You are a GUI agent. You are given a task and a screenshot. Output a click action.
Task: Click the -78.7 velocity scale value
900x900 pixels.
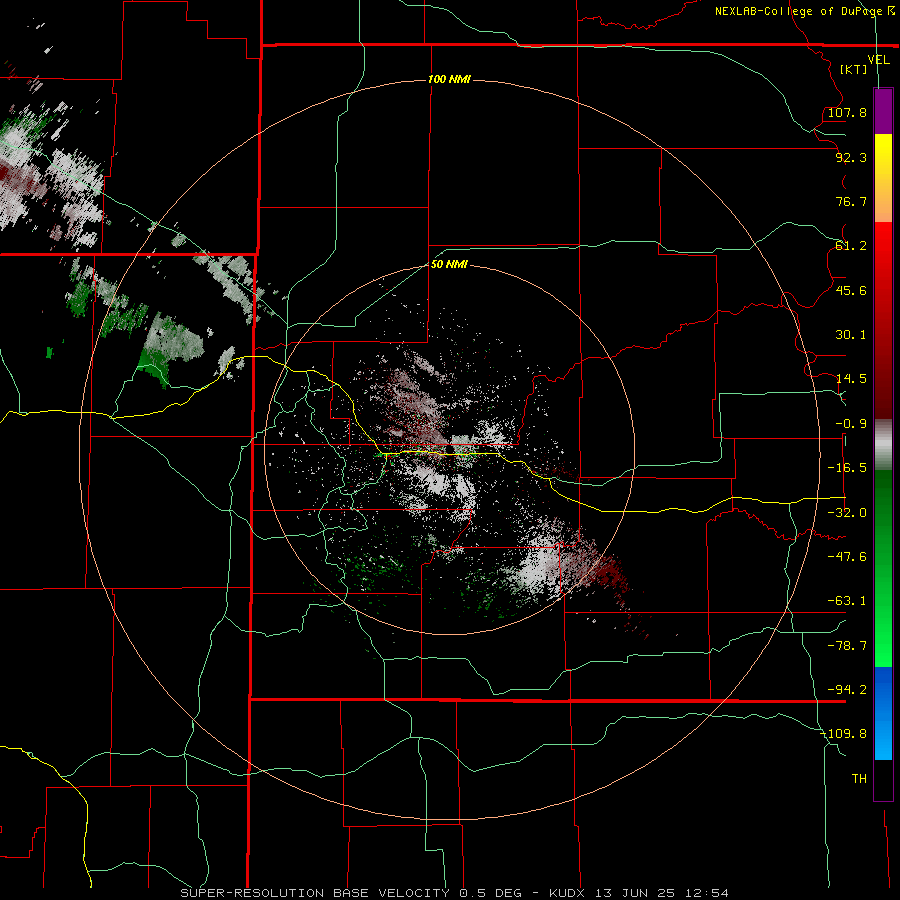[x=847, y=646]
